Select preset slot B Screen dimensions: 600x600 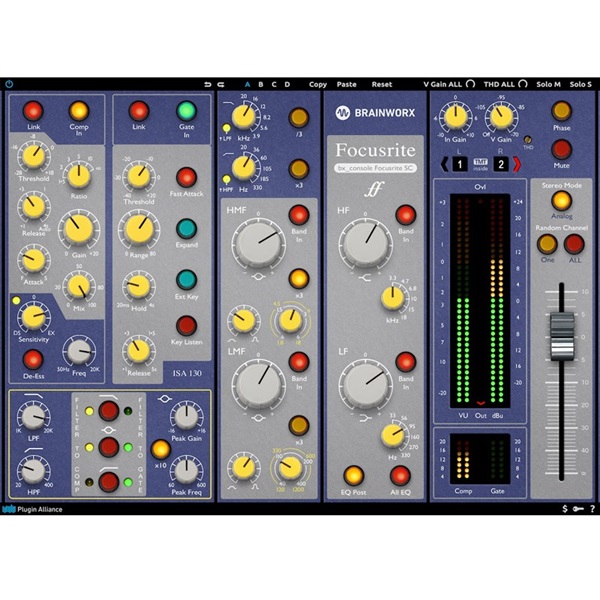(261, 85)
